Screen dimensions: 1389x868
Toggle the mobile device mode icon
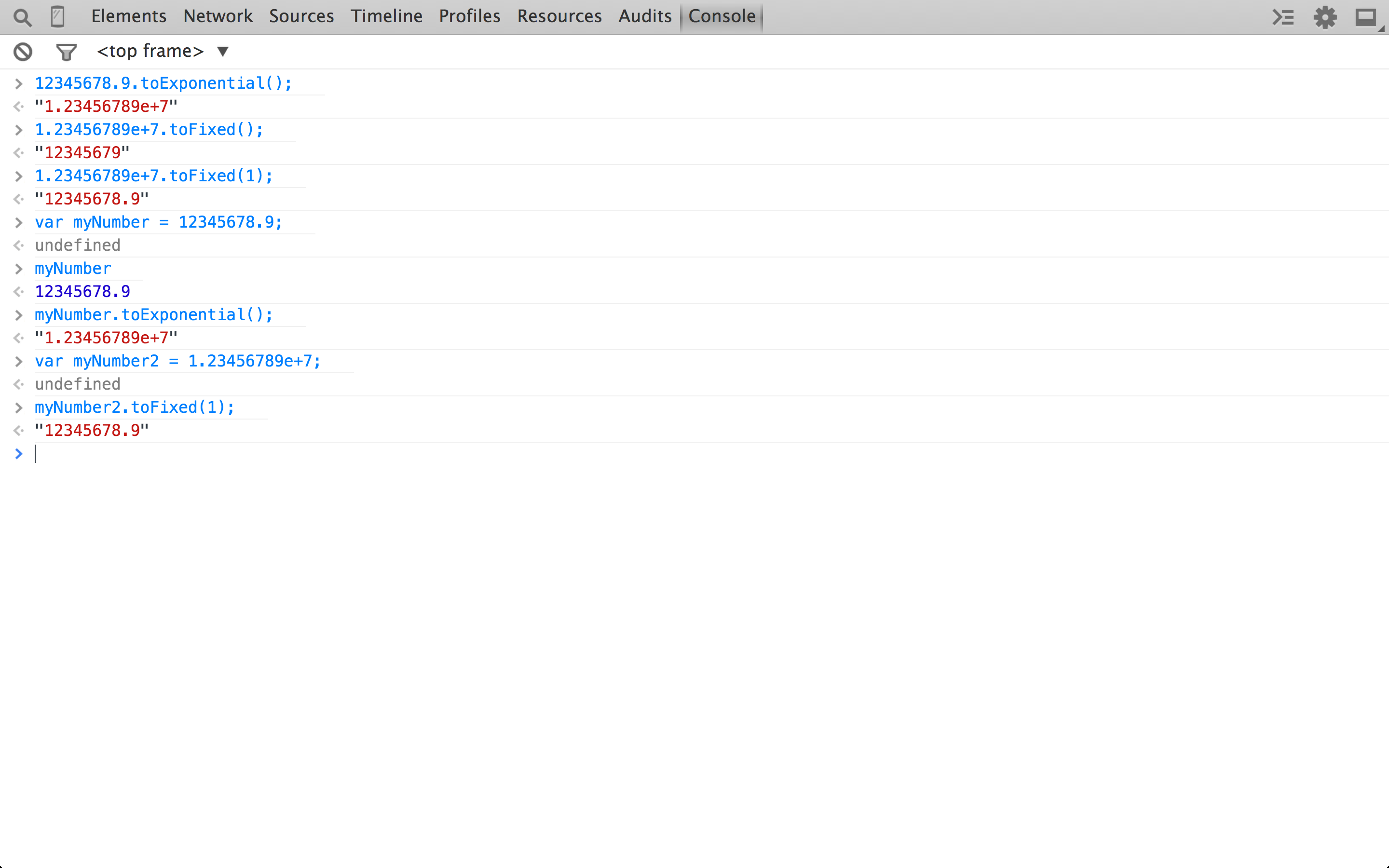[57, 17]
